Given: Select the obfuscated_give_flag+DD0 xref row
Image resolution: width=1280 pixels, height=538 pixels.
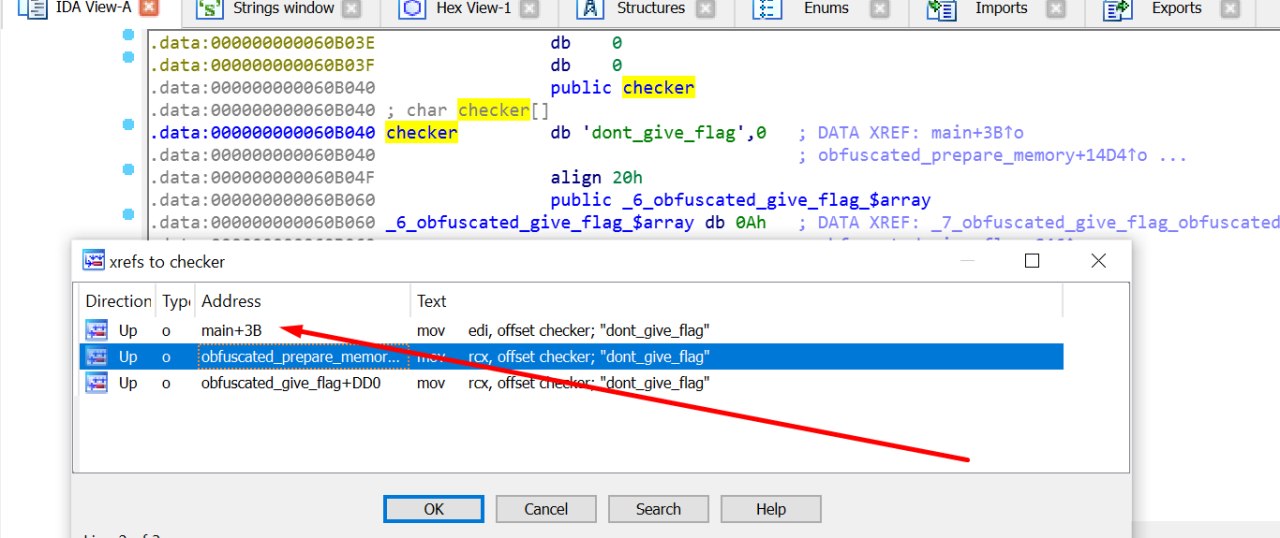Looking at the screenshot, I should (571, 382).
